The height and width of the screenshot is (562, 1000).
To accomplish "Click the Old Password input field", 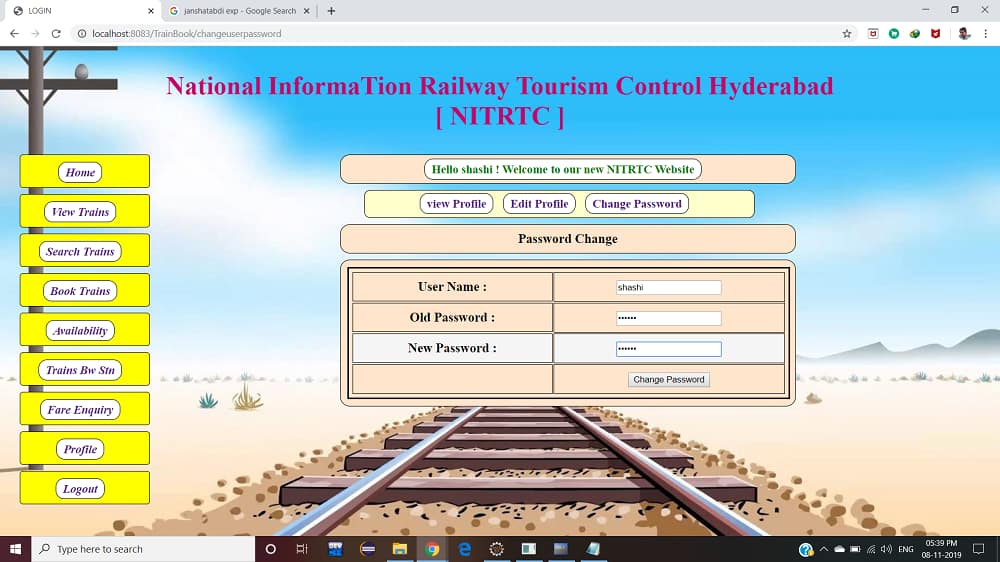I will pyautogui.click(x=668, y=318).
